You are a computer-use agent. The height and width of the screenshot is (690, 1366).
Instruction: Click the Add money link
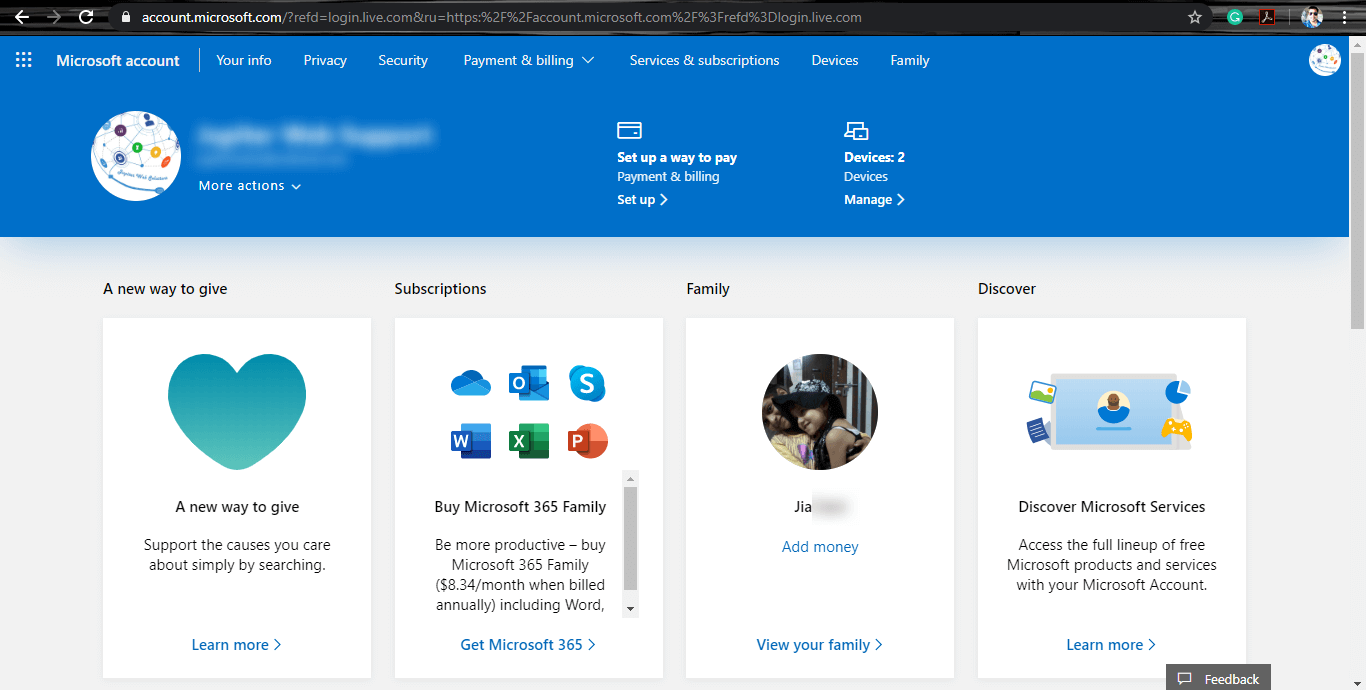coord(819,546)
